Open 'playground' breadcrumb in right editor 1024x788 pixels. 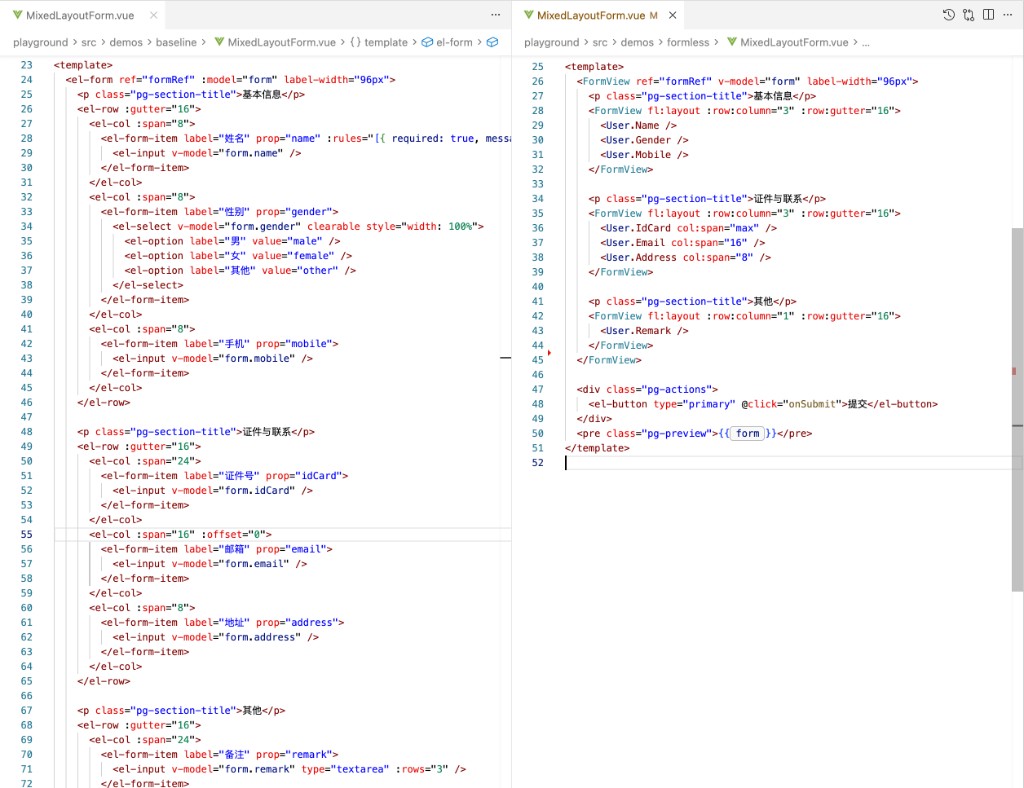[x=551, y=42]
